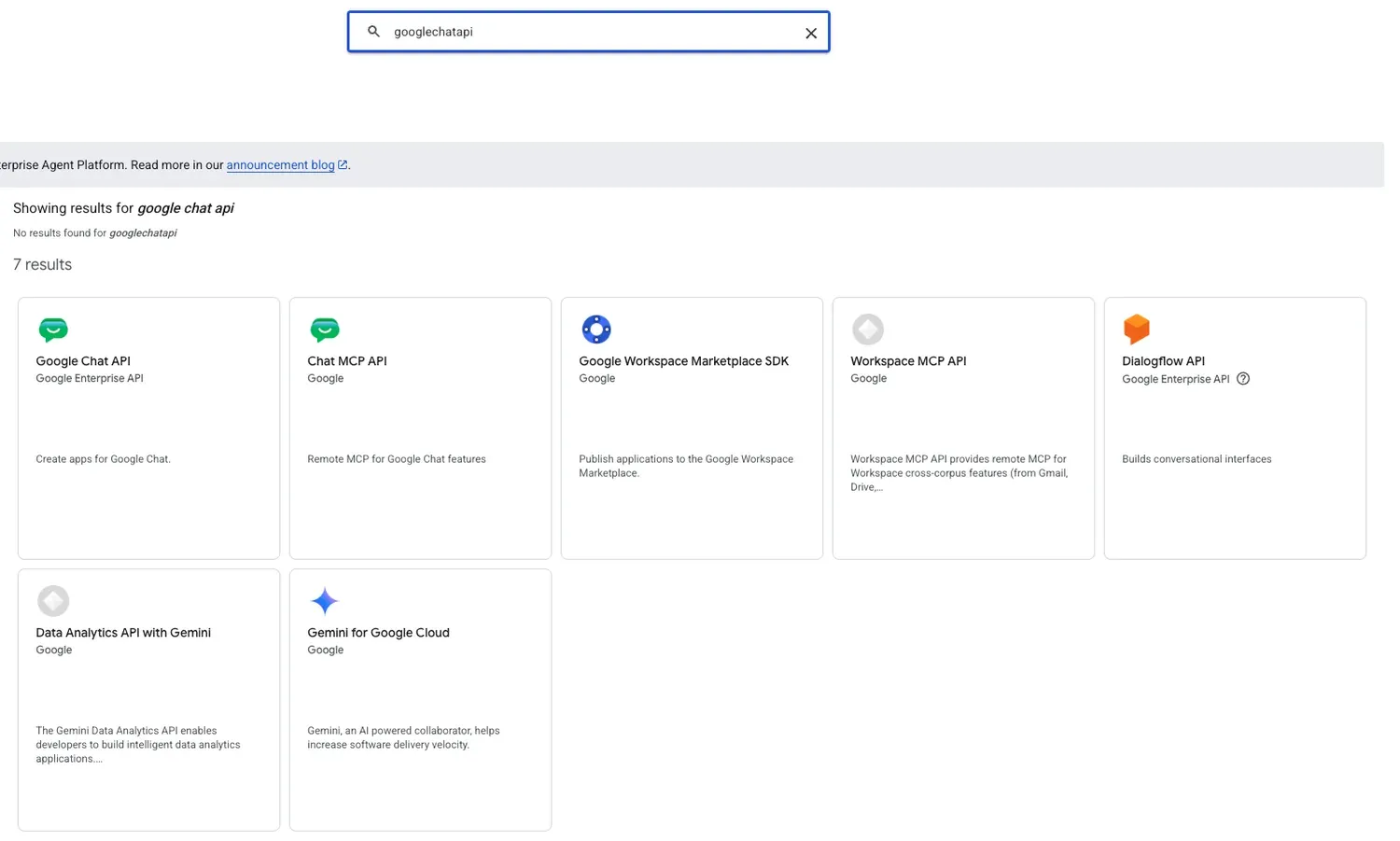Click the Data Analytics API icon

pyautogui.click(x=53, y=601)
